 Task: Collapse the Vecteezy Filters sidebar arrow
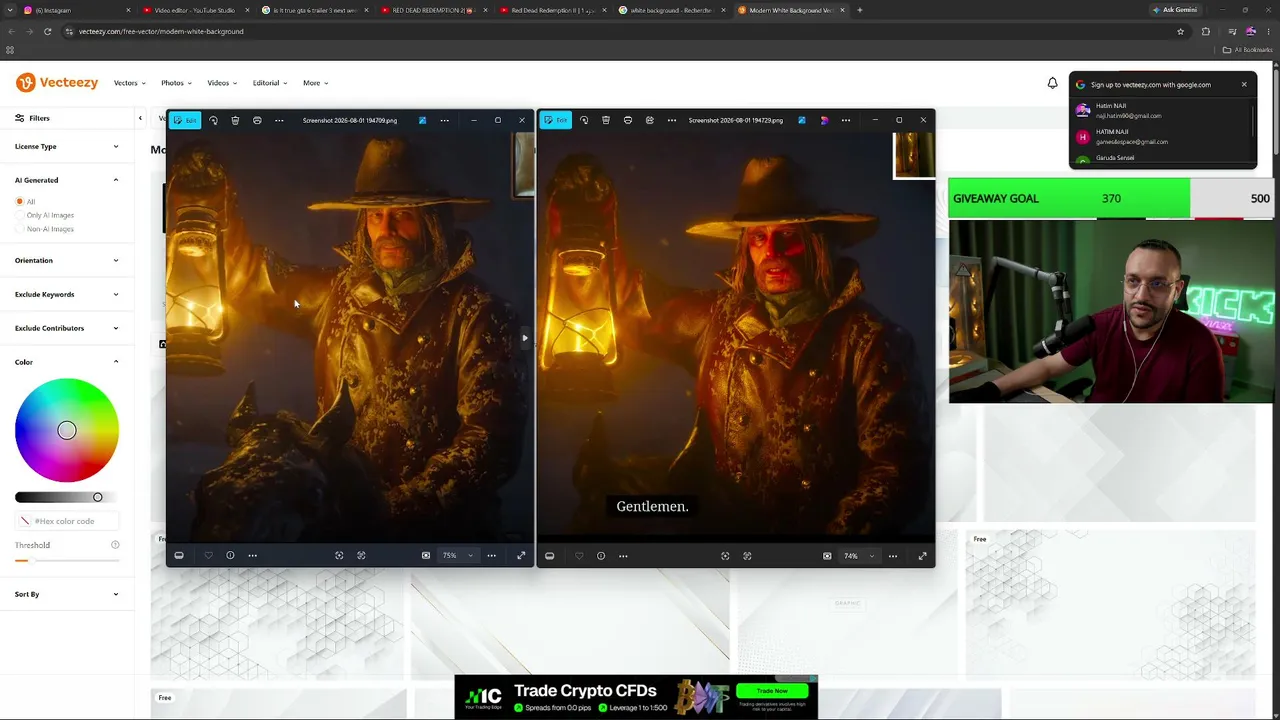140,118
